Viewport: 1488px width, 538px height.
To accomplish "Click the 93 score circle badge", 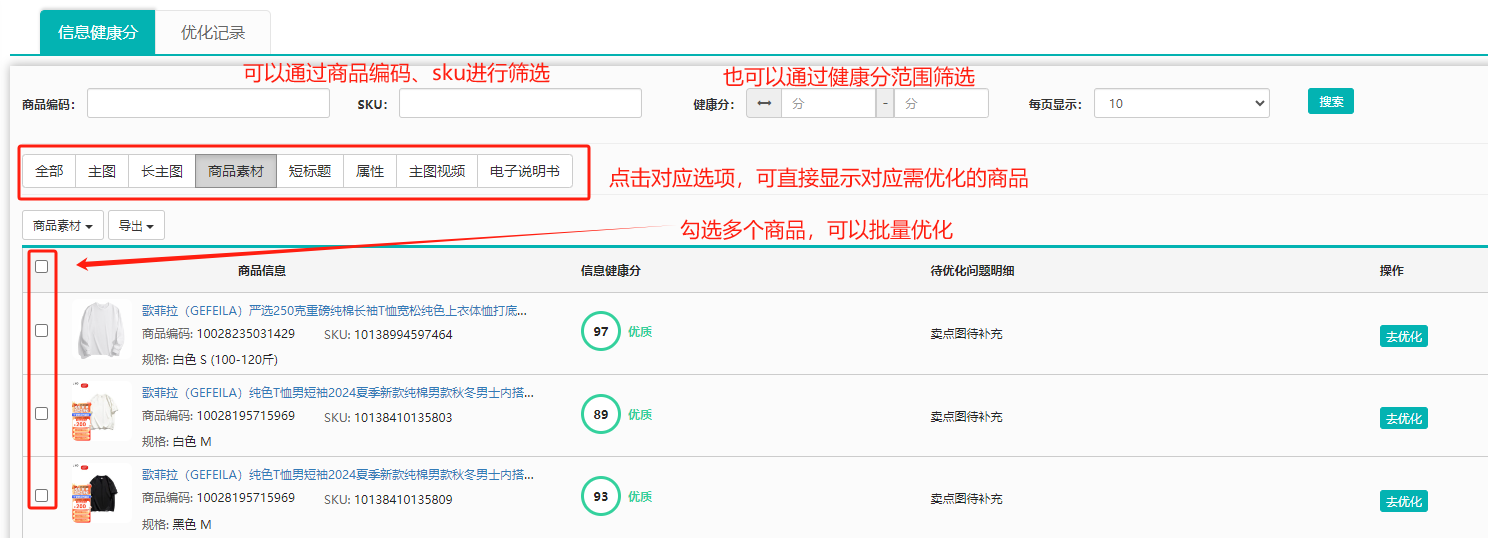I will pyautogui.click(x=601, y=496).
